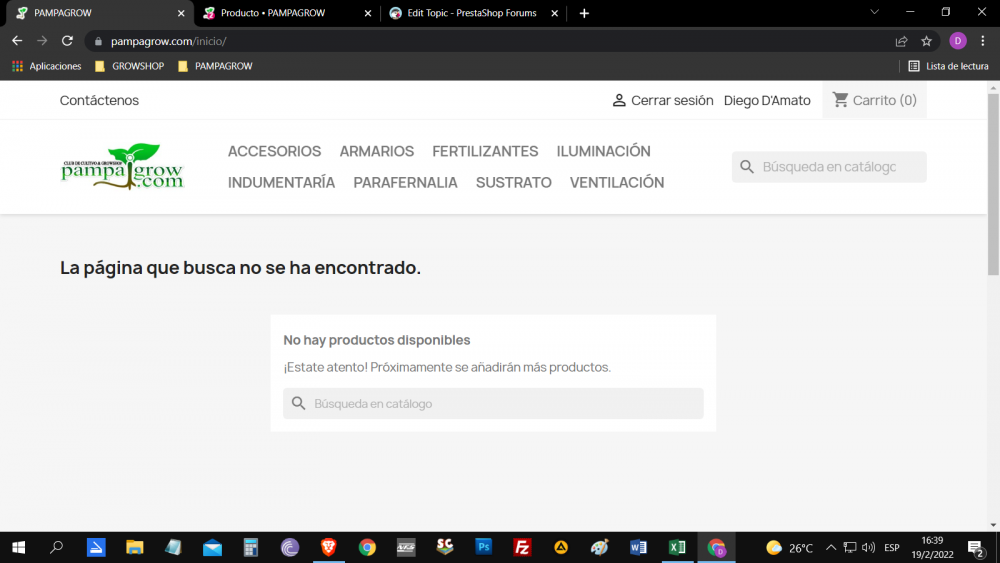
Task: Open the INDUMENTARÍA category
Action: 281,182
